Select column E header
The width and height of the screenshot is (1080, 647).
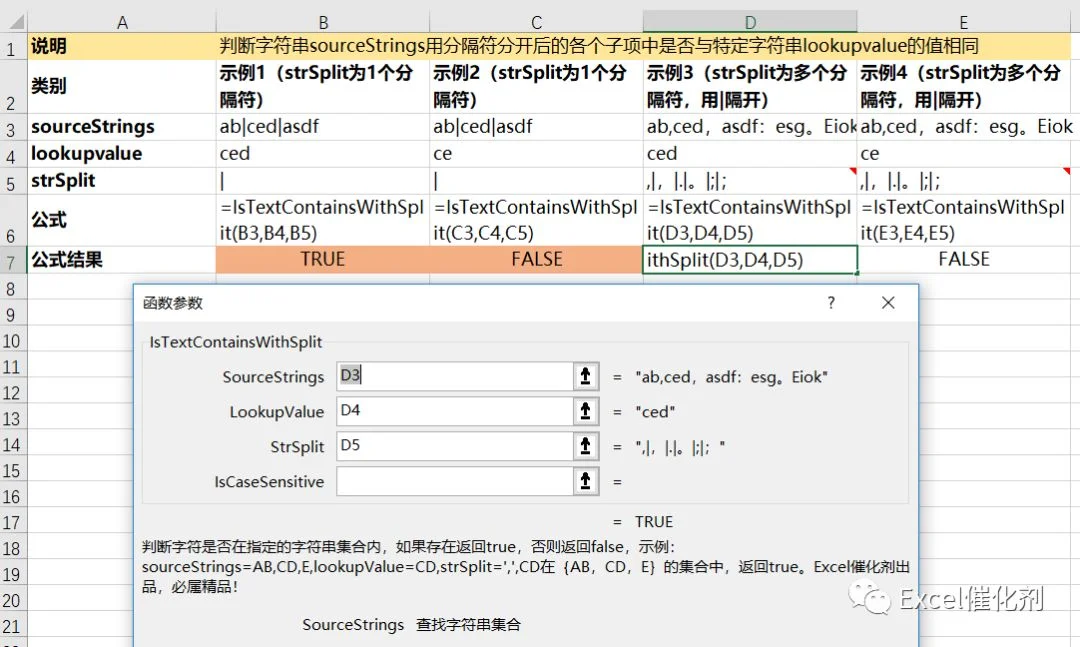click(964, 22)
